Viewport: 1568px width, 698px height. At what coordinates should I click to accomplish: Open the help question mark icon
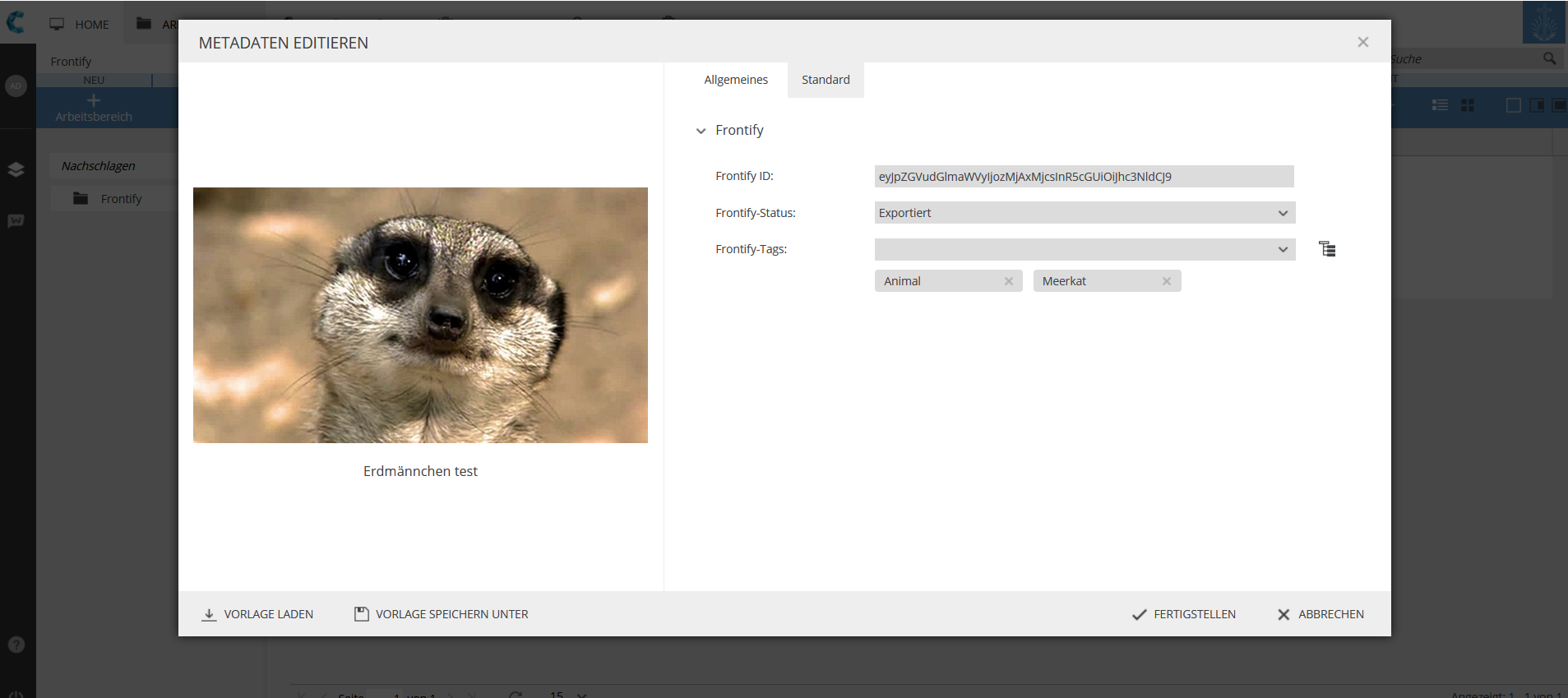coord(16,645)
